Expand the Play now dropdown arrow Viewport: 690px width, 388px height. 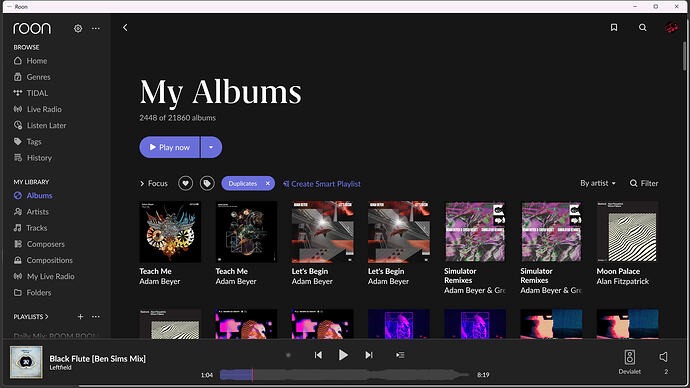[x=211, y=147]
